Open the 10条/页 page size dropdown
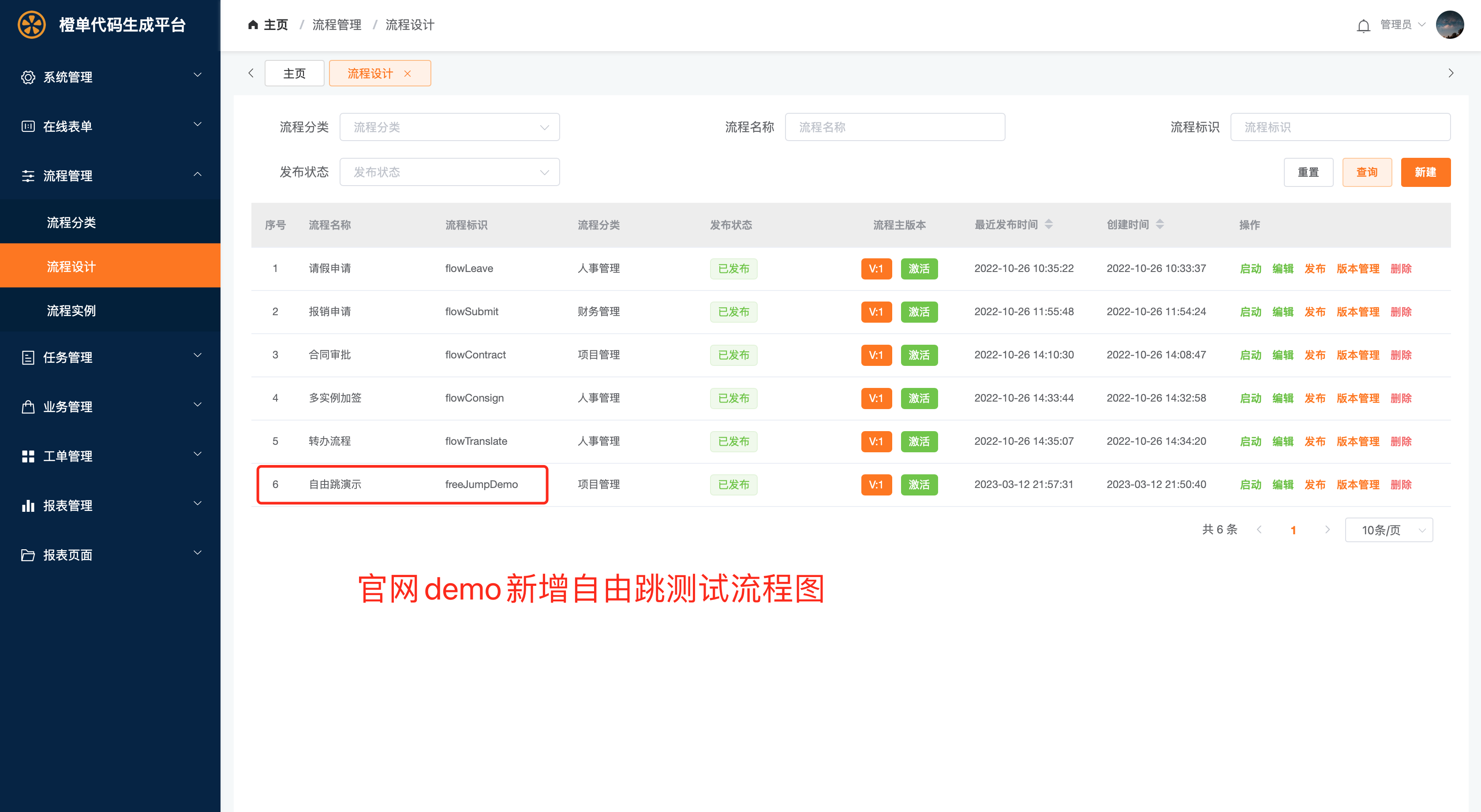This screenshot has height=812, width=1481. [x=1388, y=530]
